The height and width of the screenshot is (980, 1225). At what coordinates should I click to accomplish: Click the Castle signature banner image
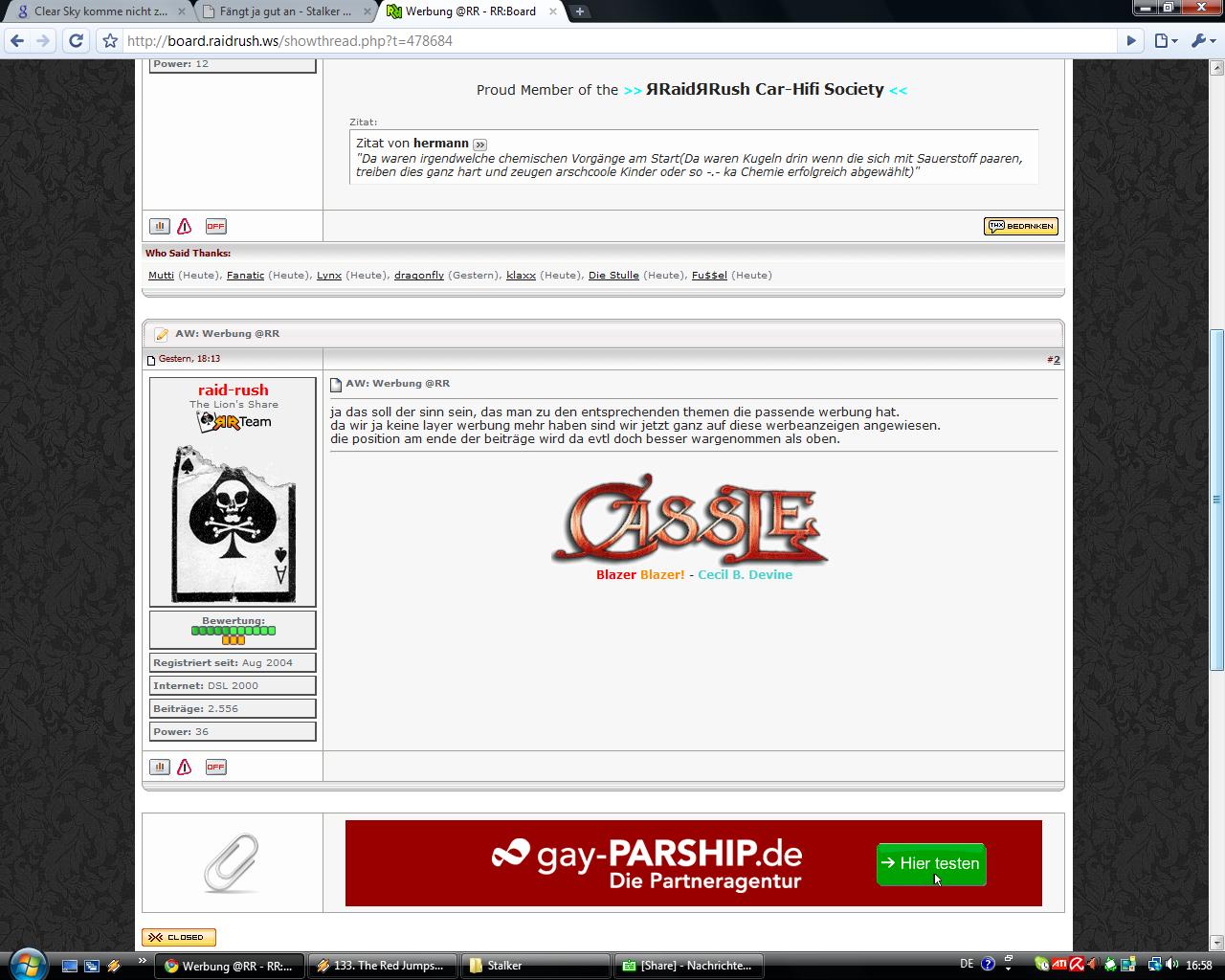click(x=689, y=520)
